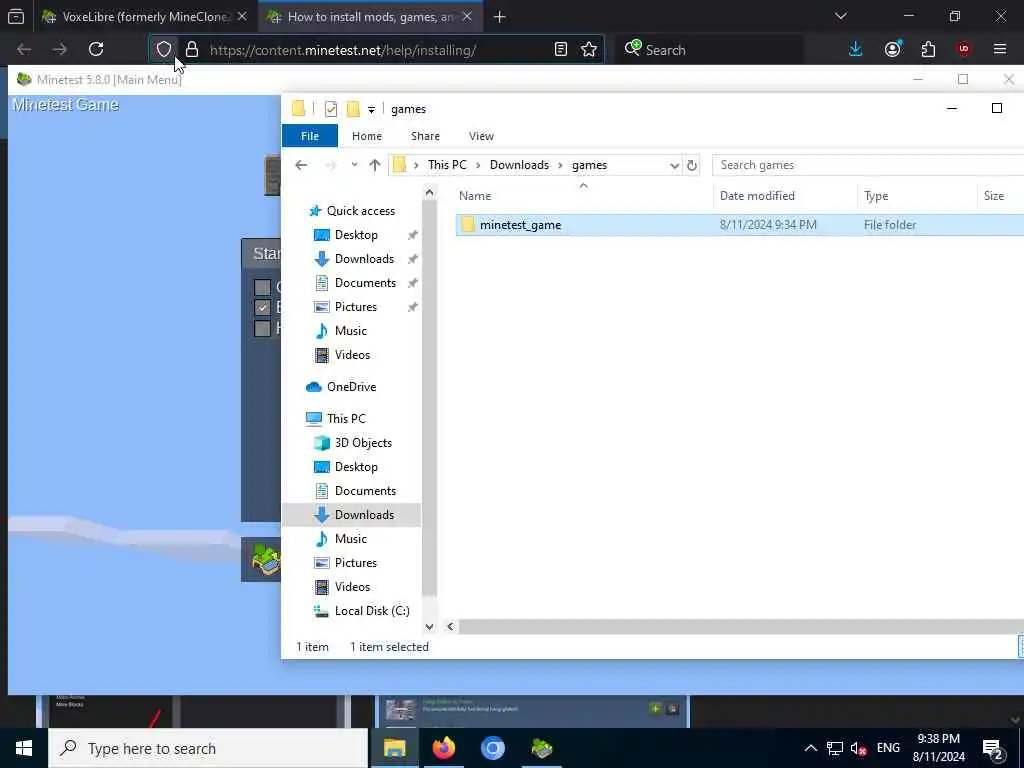Click the Properties checkmark quick access icon
This screenshot has width=1024, height=768.
point(330,109)
